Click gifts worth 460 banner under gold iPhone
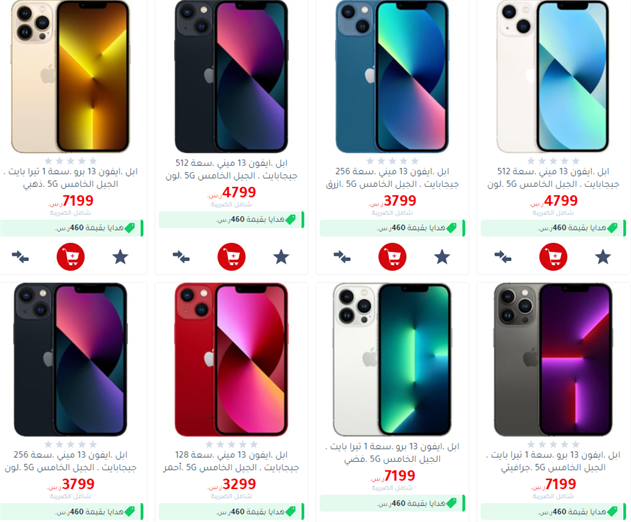This screenshot has height=522, width=631. (72, 228)
